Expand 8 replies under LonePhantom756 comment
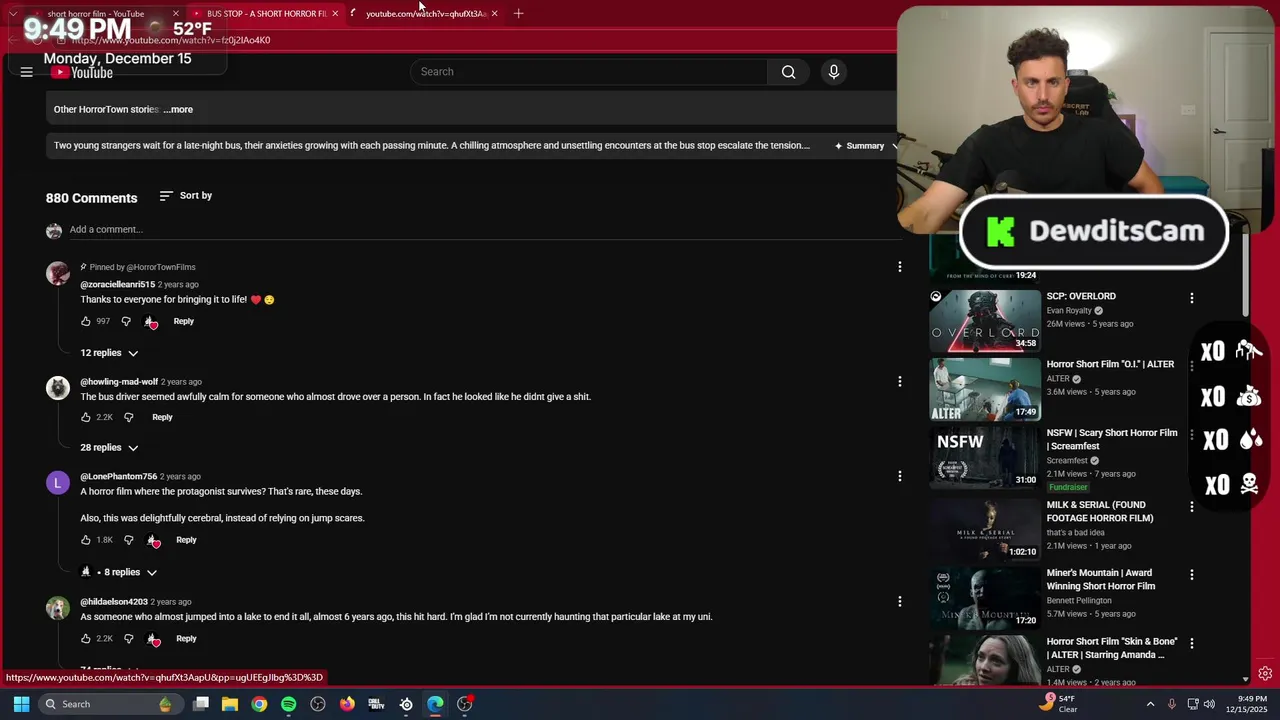Viewport: 1280px width, 720px height. [120, 572]
